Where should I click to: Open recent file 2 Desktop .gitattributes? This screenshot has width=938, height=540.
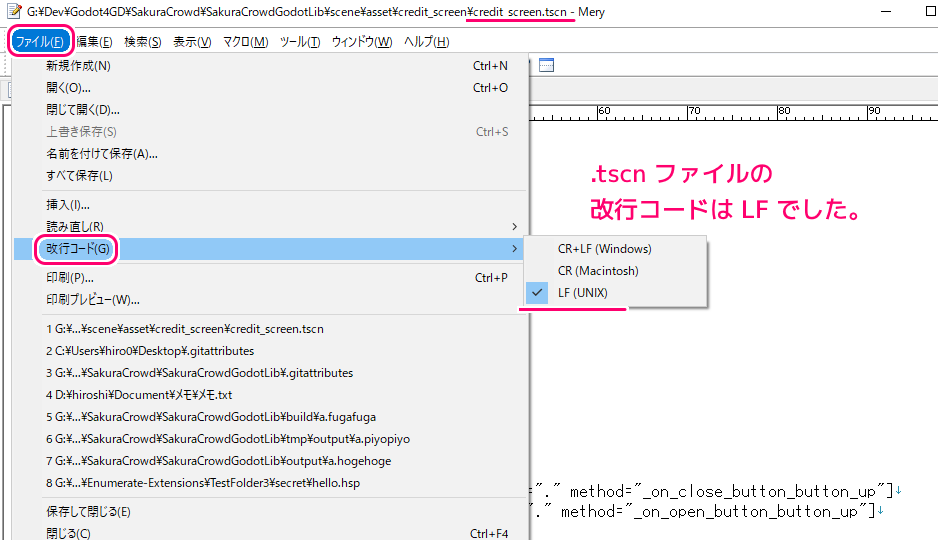click(x=150, y=351)
